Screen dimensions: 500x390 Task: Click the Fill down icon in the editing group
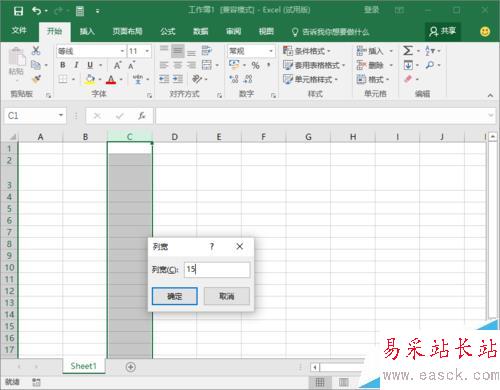(x=408, y=65)
